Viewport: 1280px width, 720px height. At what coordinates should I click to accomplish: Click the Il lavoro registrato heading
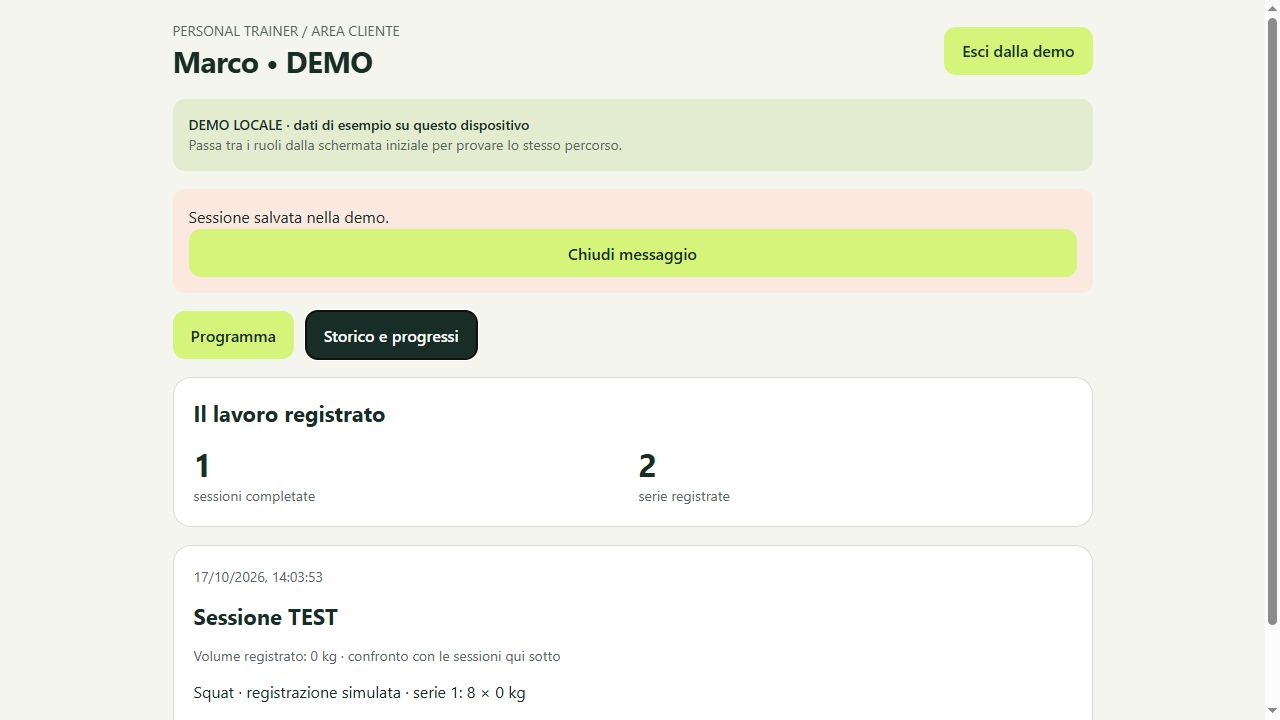(x=289, y=414)
